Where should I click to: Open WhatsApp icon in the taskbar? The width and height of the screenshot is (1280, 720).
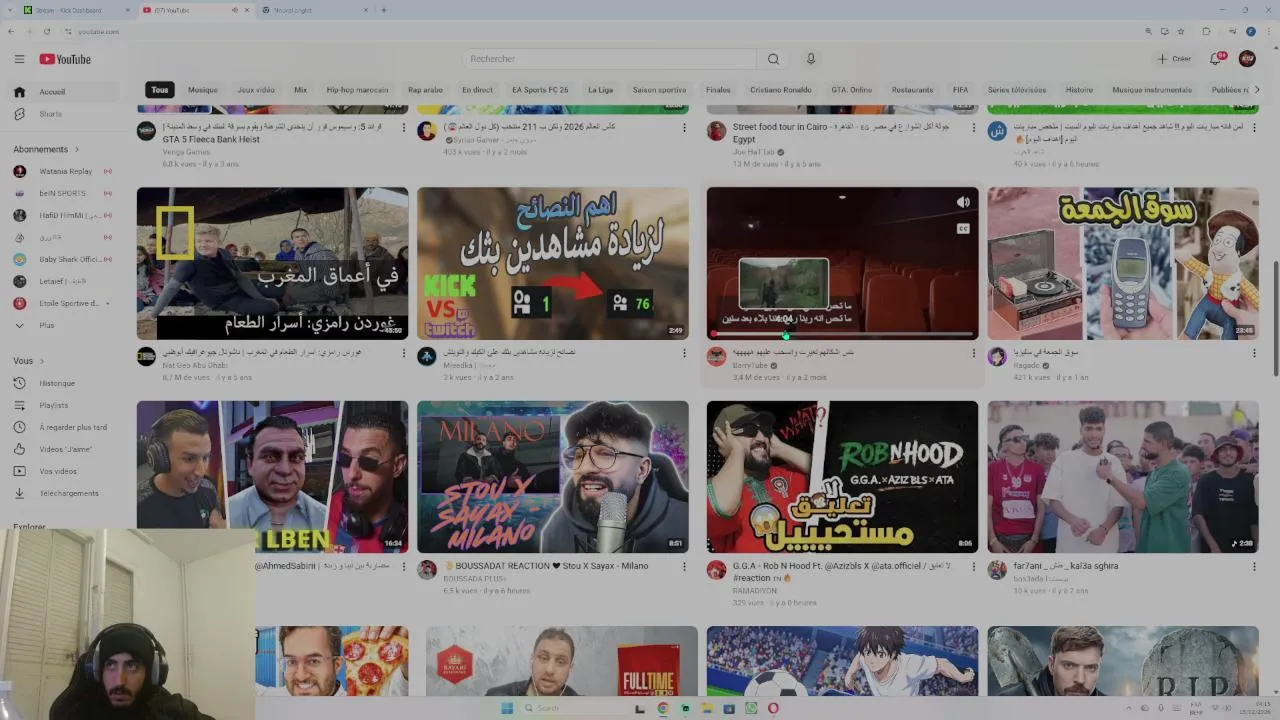click(751, 708)
